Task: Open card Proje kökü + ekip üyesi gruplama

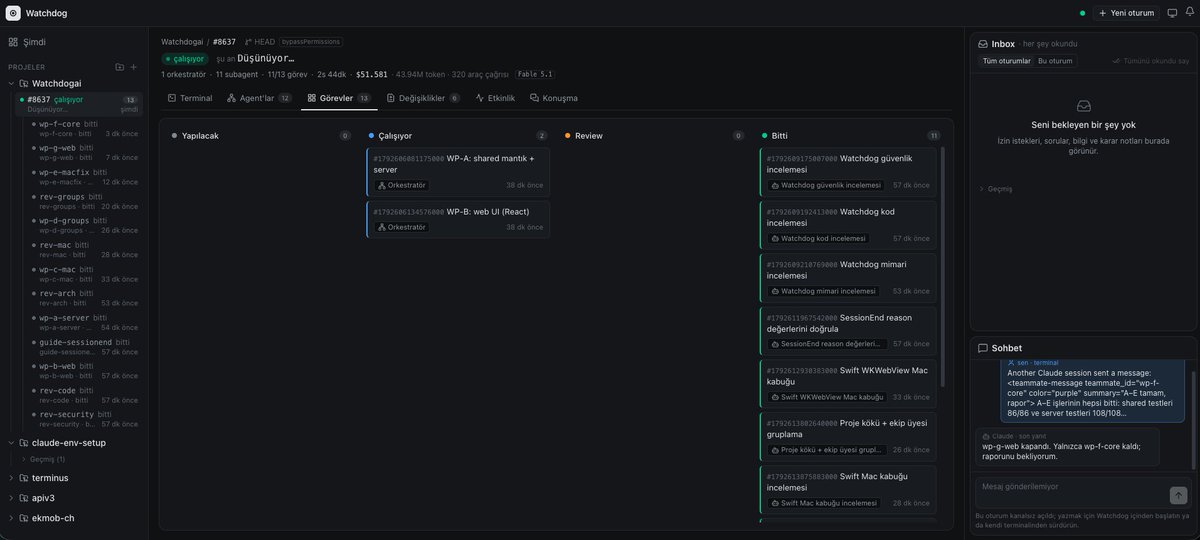Action: click(848, 435)
